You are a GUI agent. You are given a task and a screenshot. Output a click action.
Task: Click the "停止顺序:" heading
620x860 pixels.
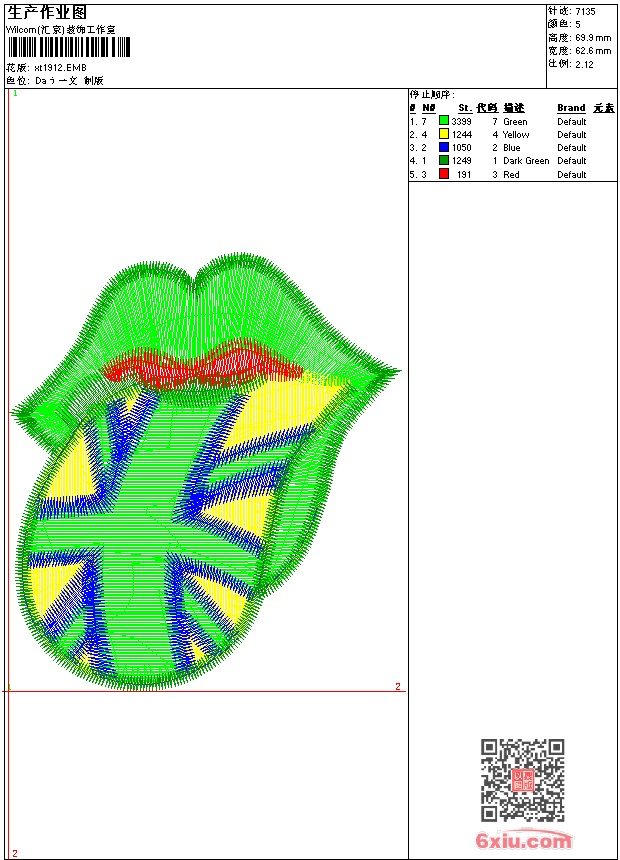click(x=432, y=95)
